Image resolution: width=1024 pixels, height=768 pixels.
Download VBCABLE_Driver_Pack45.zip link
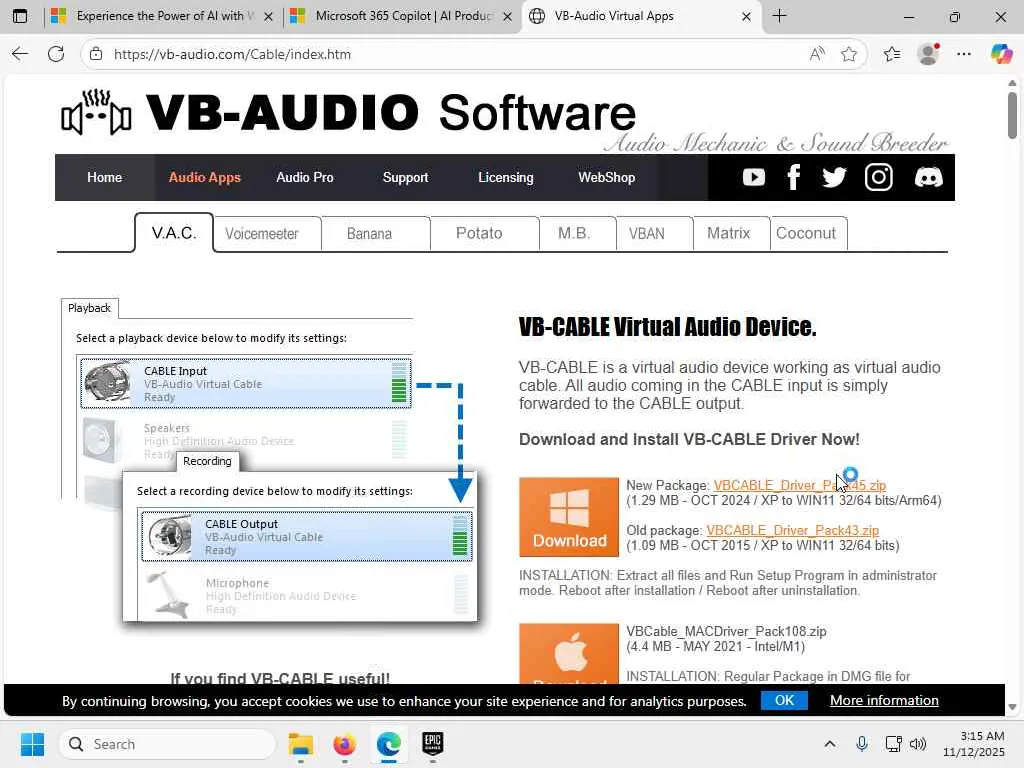click(x=799, y=485)
